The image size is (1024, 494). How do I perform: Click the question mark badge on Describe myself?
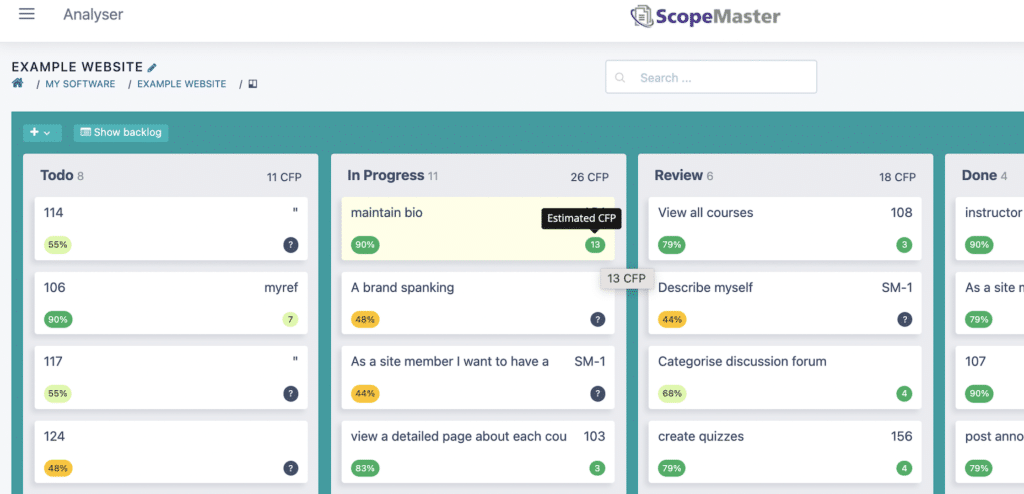click(x=904, y=320)
